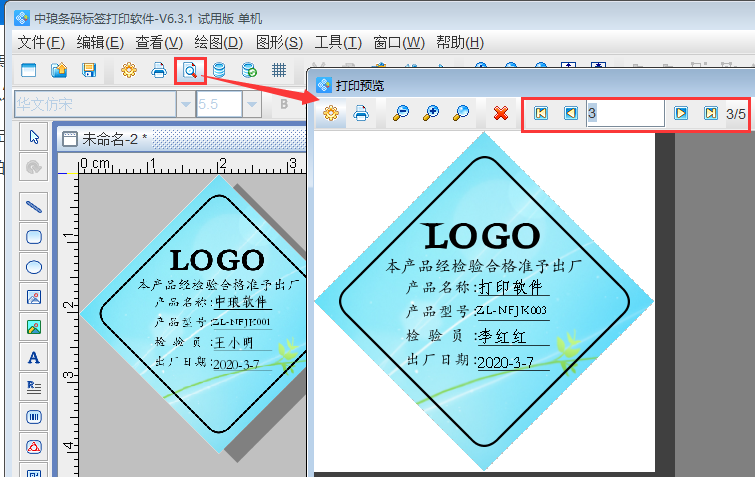Screen dimensions: 755x477
Task: Toggle the grid display icon
Action: tap(280, 70)
